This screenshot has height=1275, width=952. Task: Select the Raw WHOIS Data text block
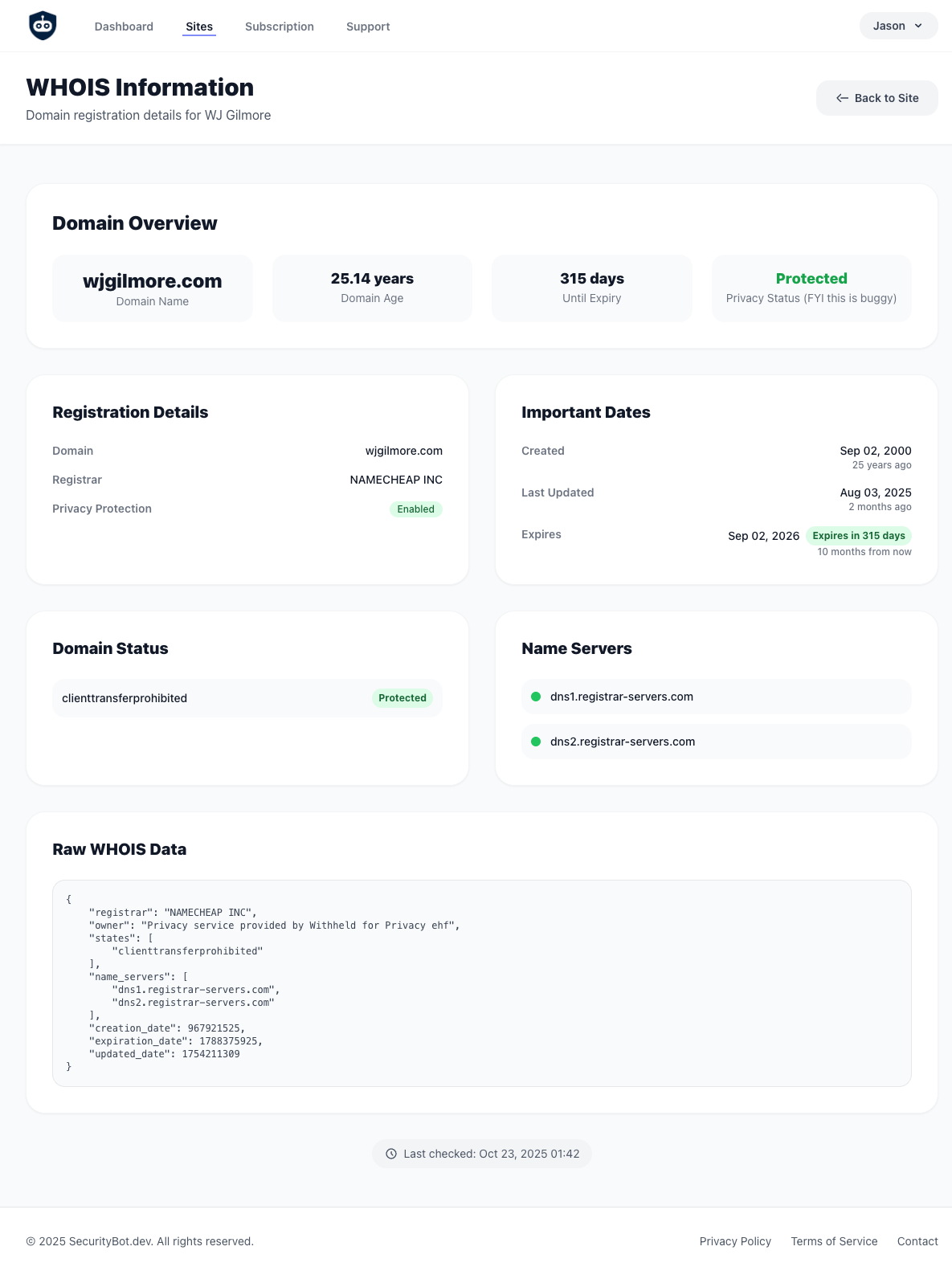[x=482, y=983]
